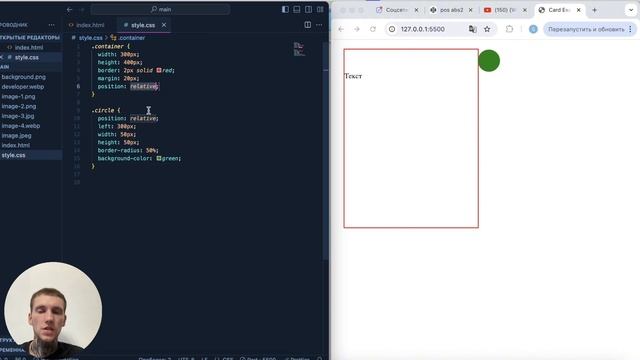Click the 'relative' value in .circle position
This screenshot has height=360, width=640.
(x=143, y=118)
